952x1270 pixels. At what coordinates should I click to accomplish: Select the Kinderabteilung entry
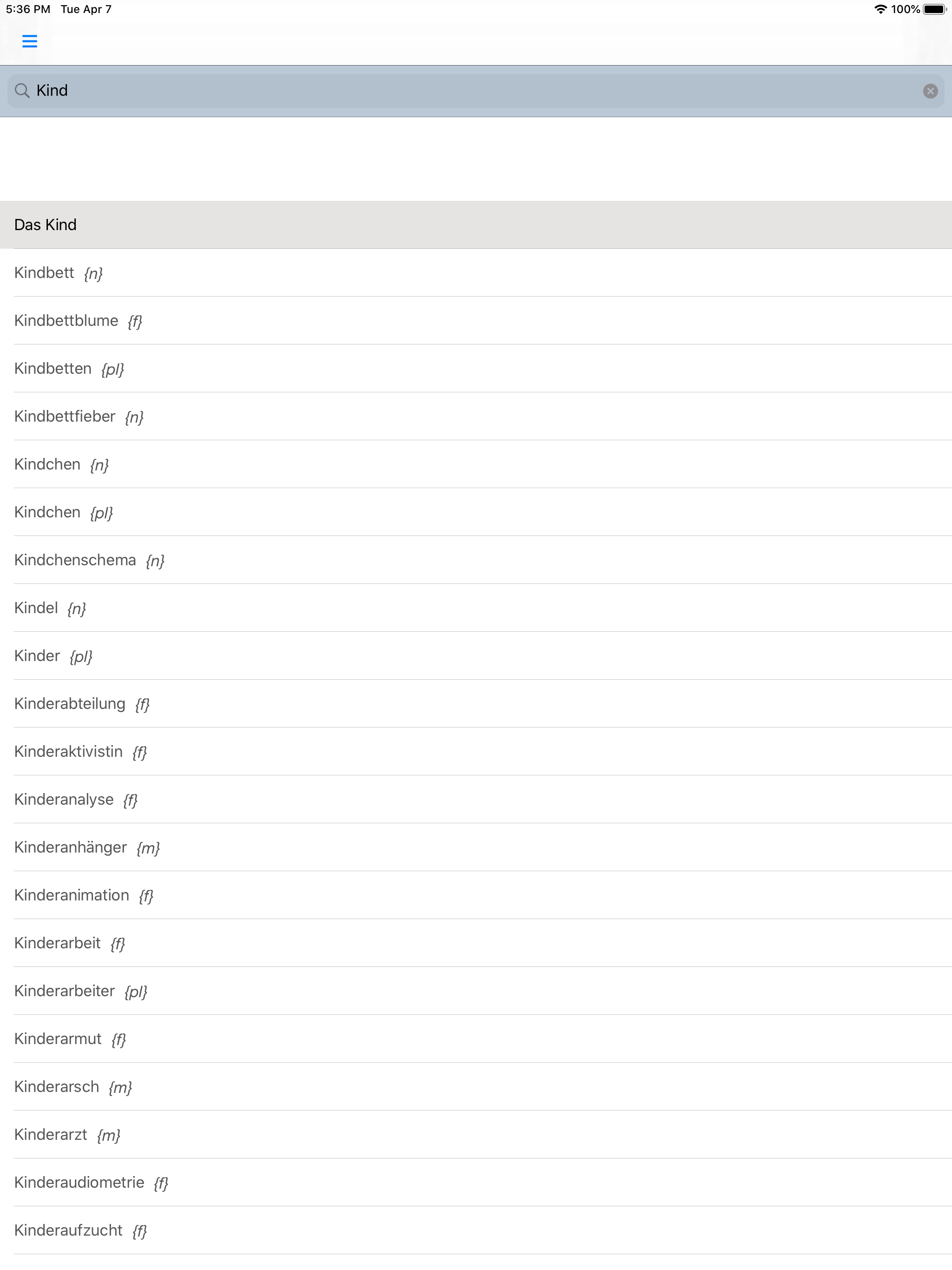[x=69, y=703]
